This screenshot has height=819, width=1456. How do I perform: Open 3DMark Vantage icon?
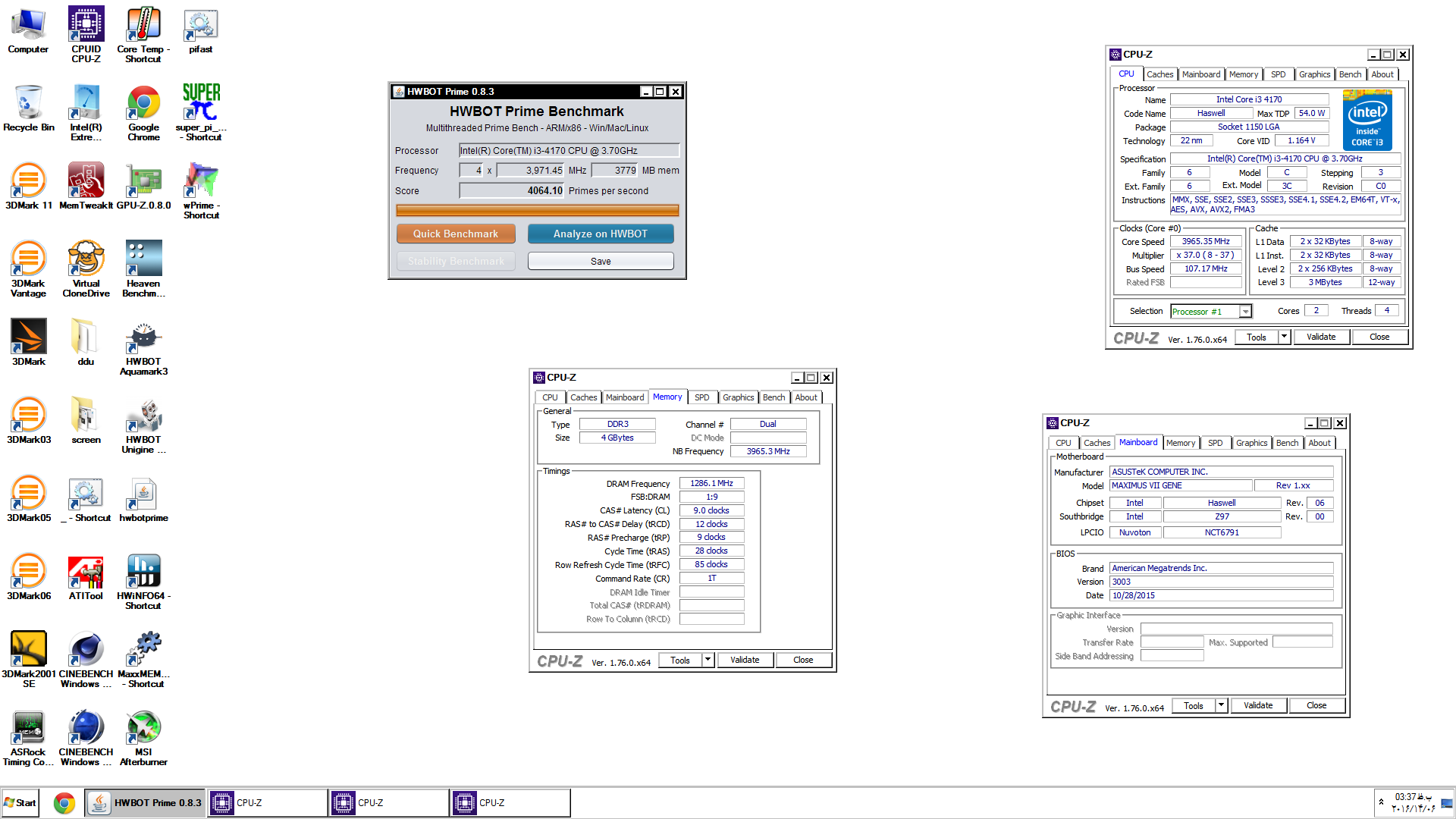(28, 269)
